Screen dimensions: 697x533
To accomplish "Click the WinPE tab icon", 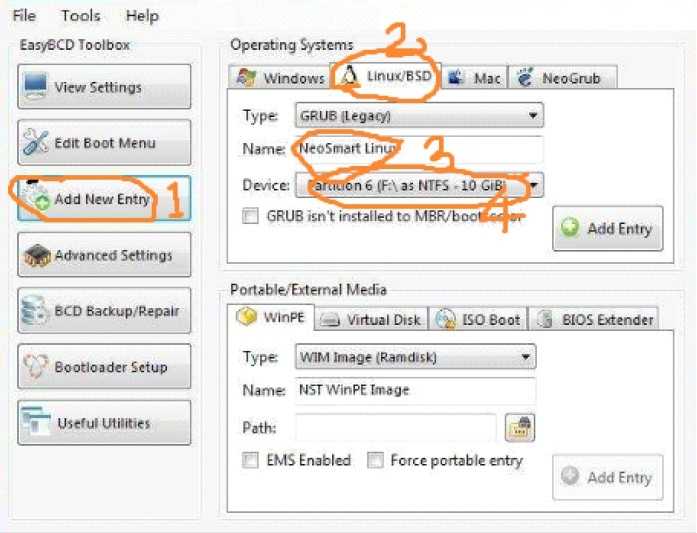I will click(246, 317).
